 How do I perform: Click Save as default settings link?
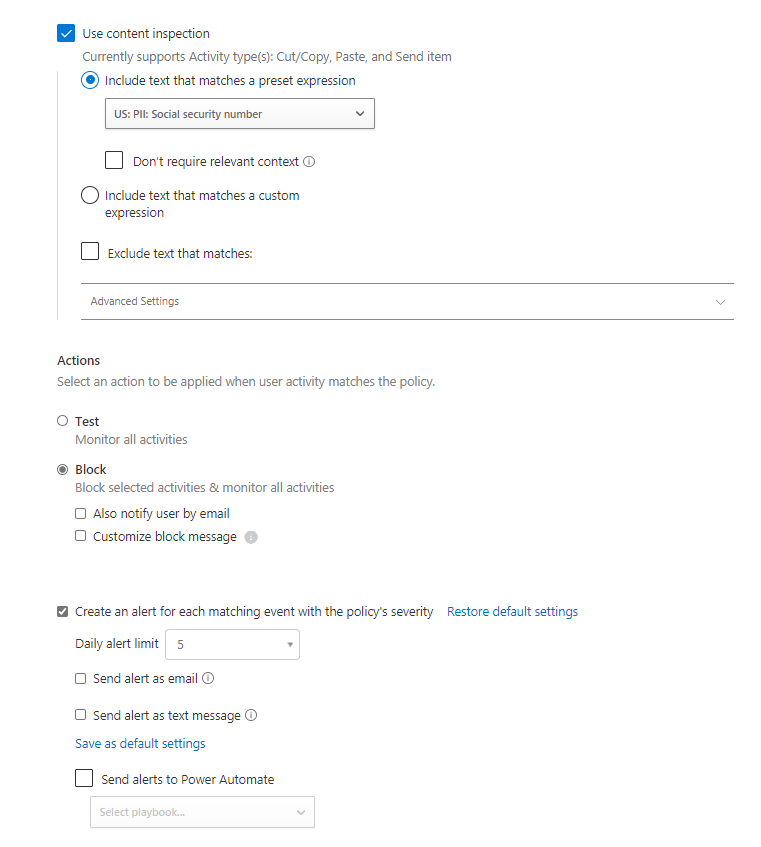tap(140, 744)
